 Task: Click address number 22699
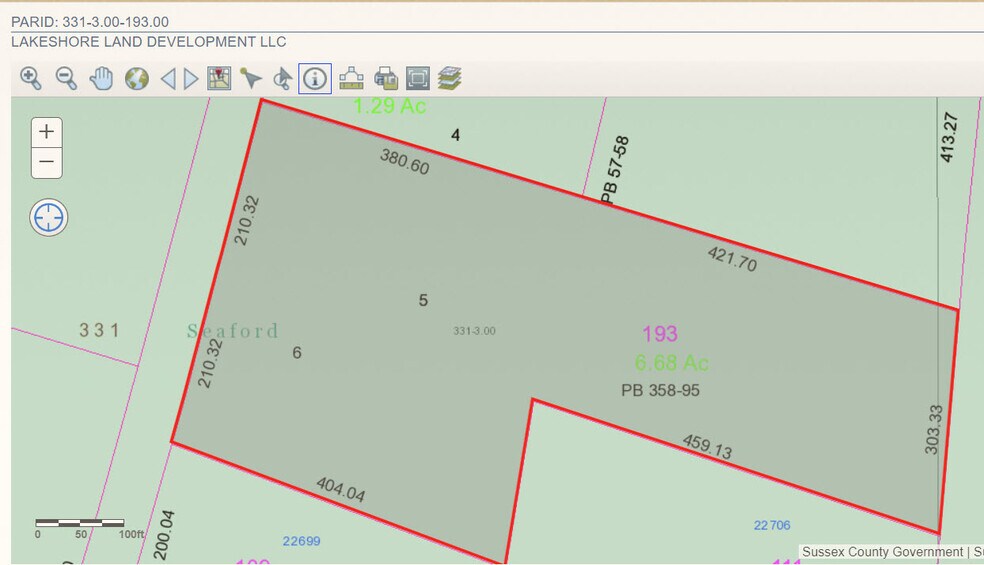pyautogui.click(x=301, y=541)
